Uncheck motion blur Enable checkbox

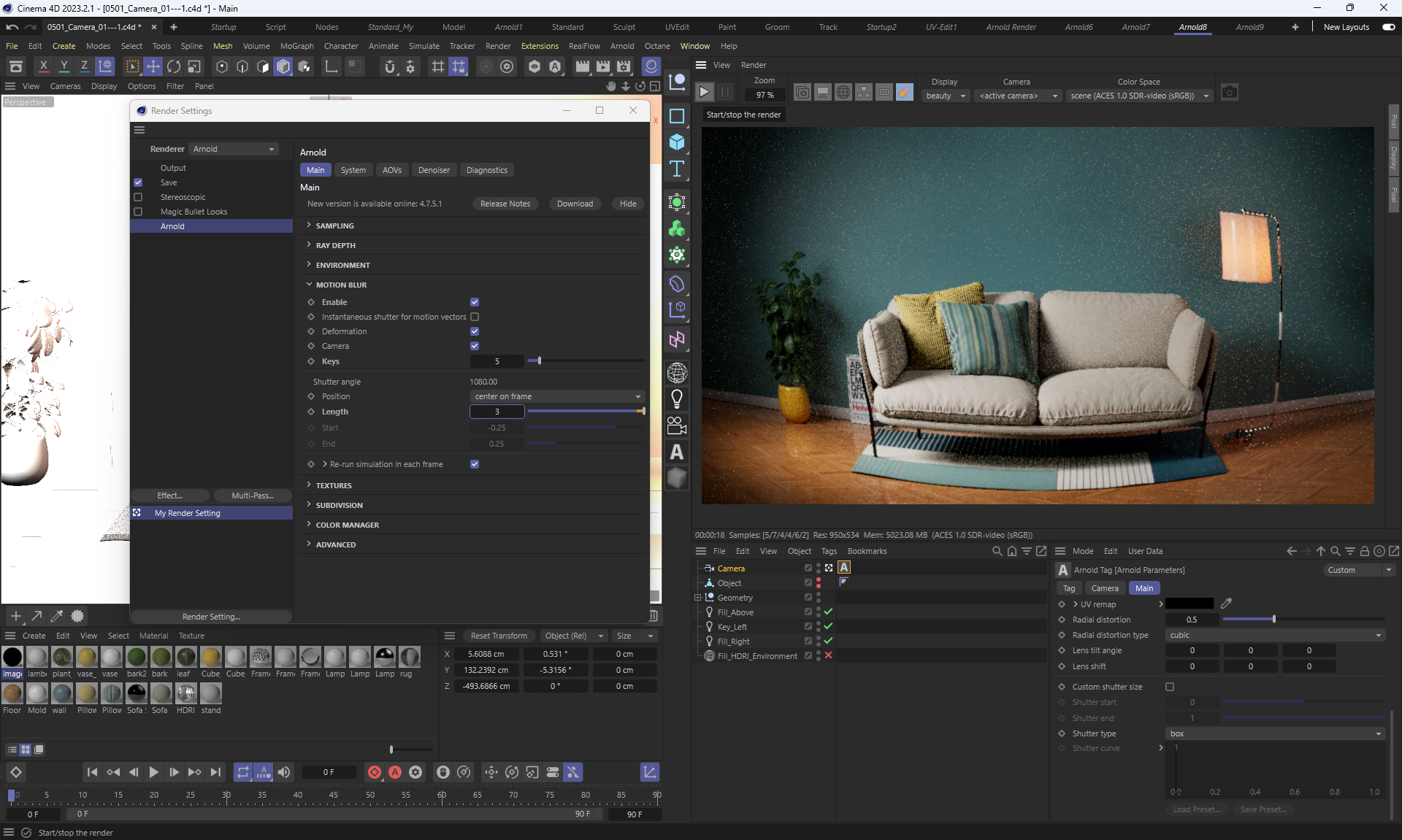pos(475,302)
